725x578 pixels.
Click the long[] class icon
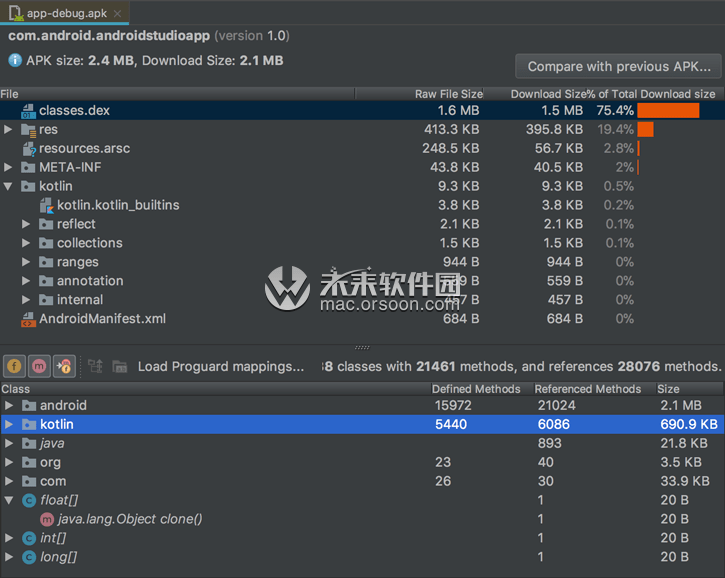click(29, 557)
